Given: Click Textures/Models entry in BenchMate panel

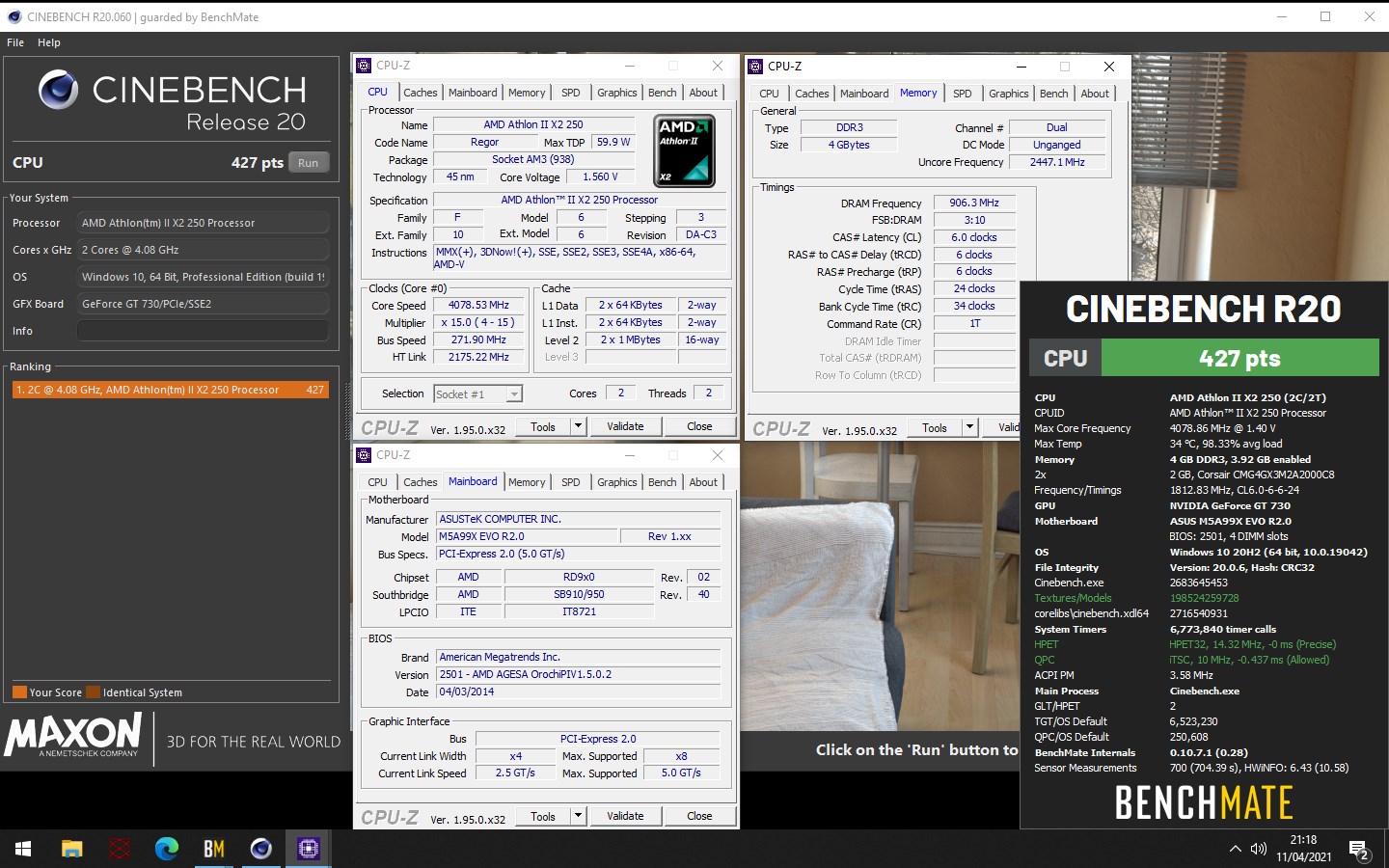Looking at the screenshot, I should tap(1137, 598).
